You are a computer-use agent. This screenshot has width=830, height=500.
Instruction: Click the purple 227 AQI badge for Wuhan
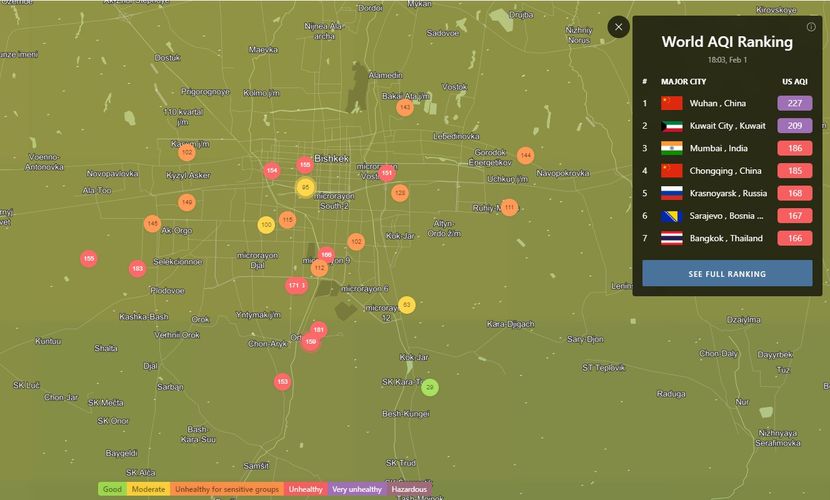(794, 103)
